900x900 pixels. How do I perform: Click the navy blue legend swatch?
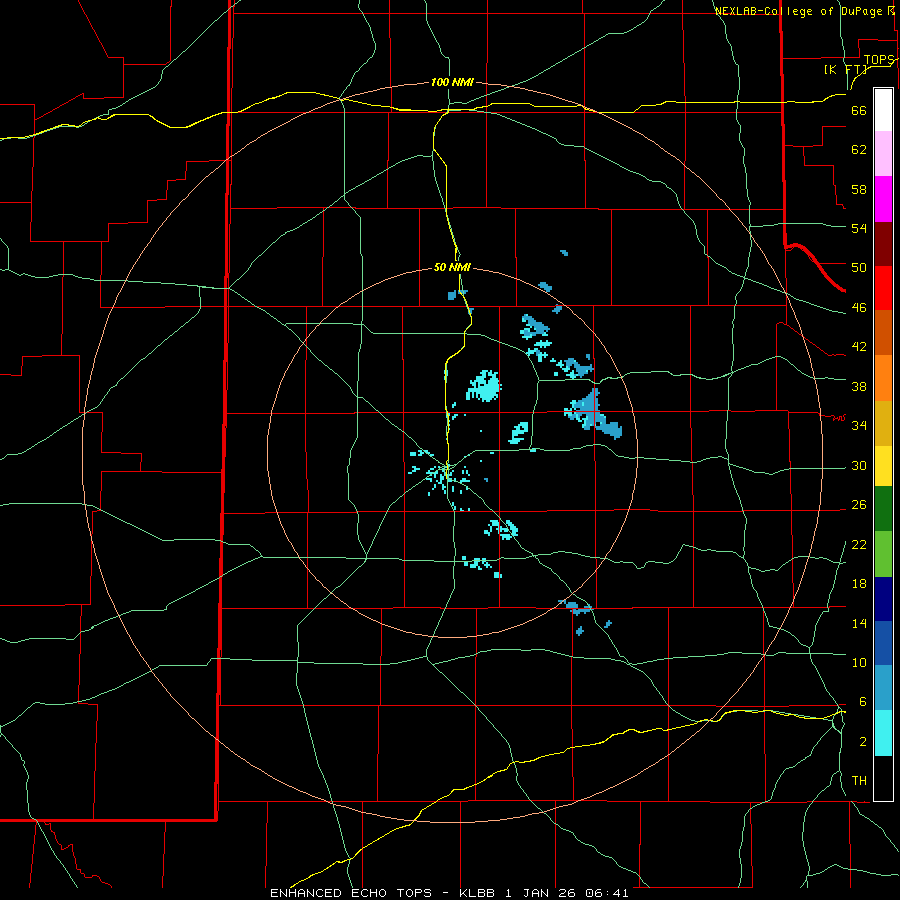coord(883,599)
